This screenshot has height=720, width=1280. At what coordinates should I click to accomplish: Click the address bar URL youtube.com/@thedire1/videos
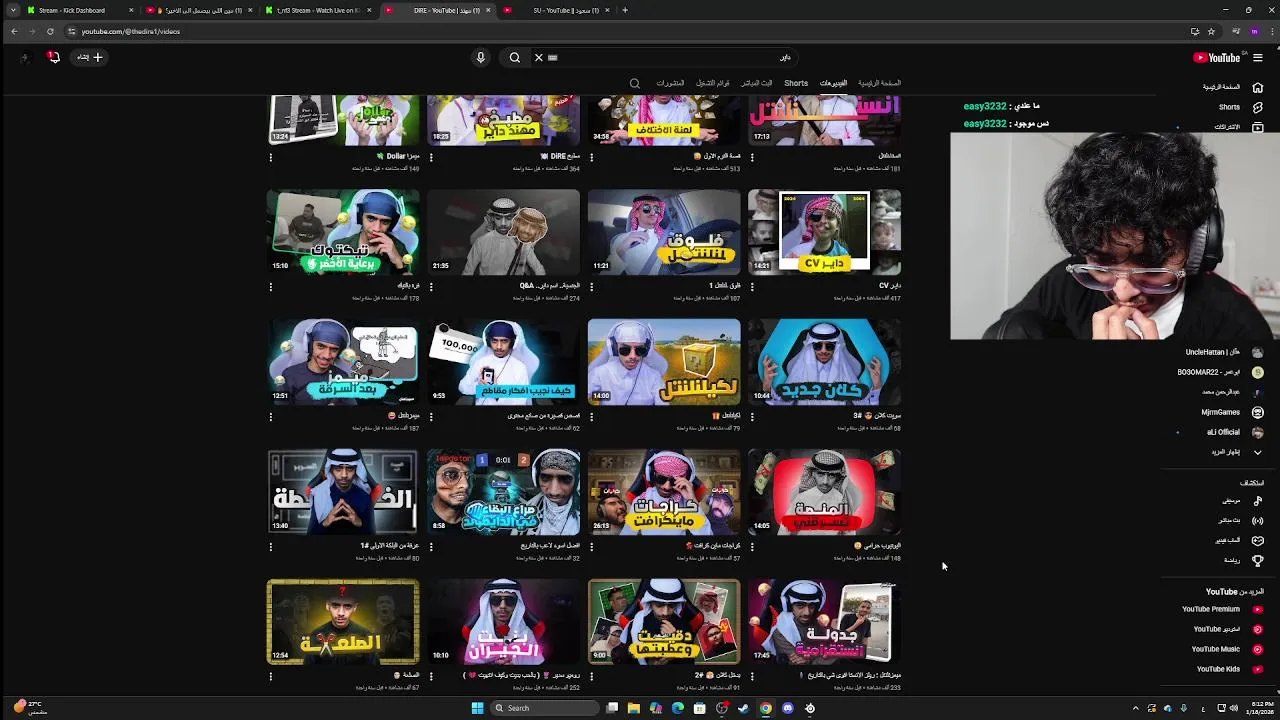click(x=131, y=31)
